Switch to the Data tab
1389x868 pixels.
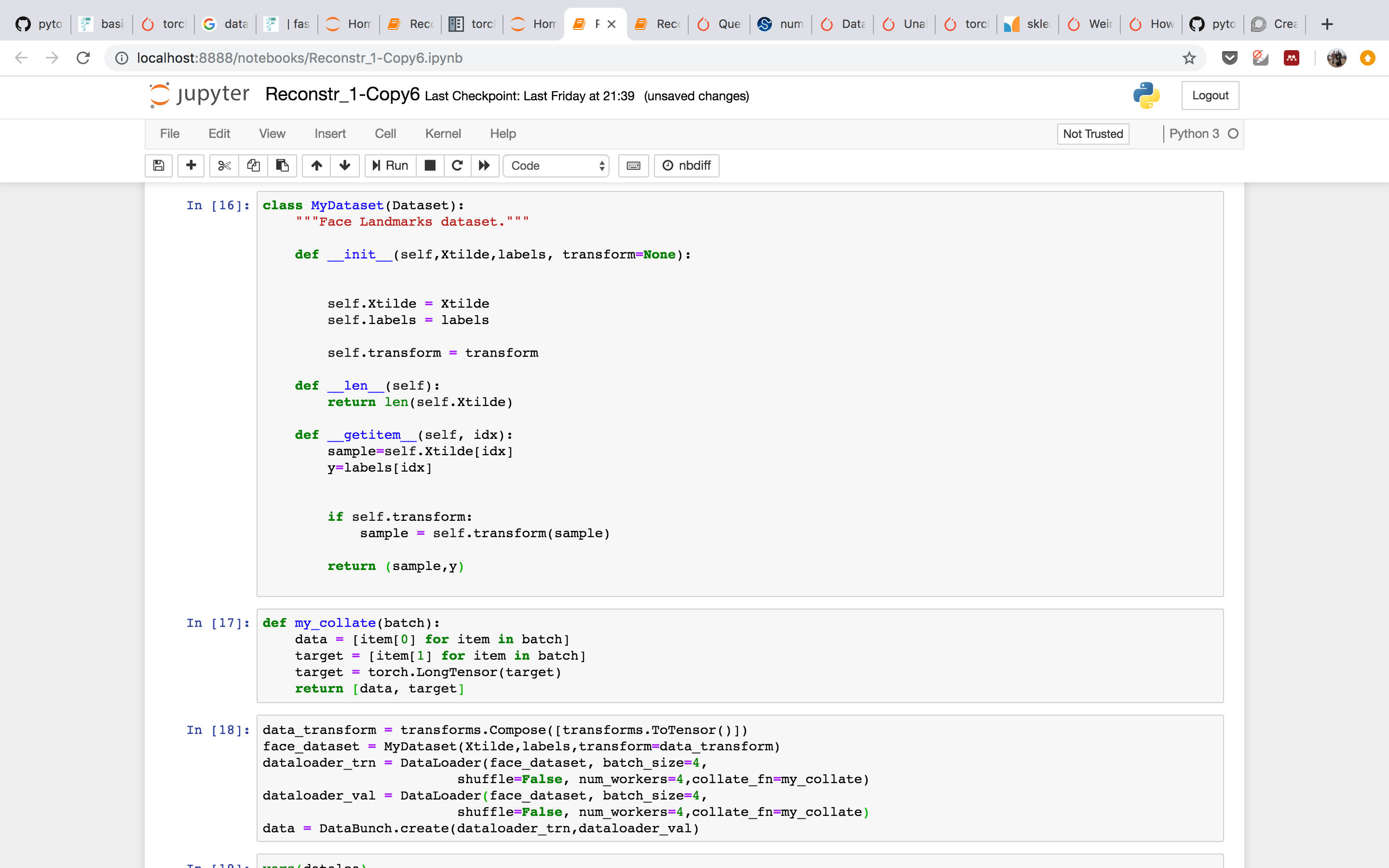pos(843,24)
